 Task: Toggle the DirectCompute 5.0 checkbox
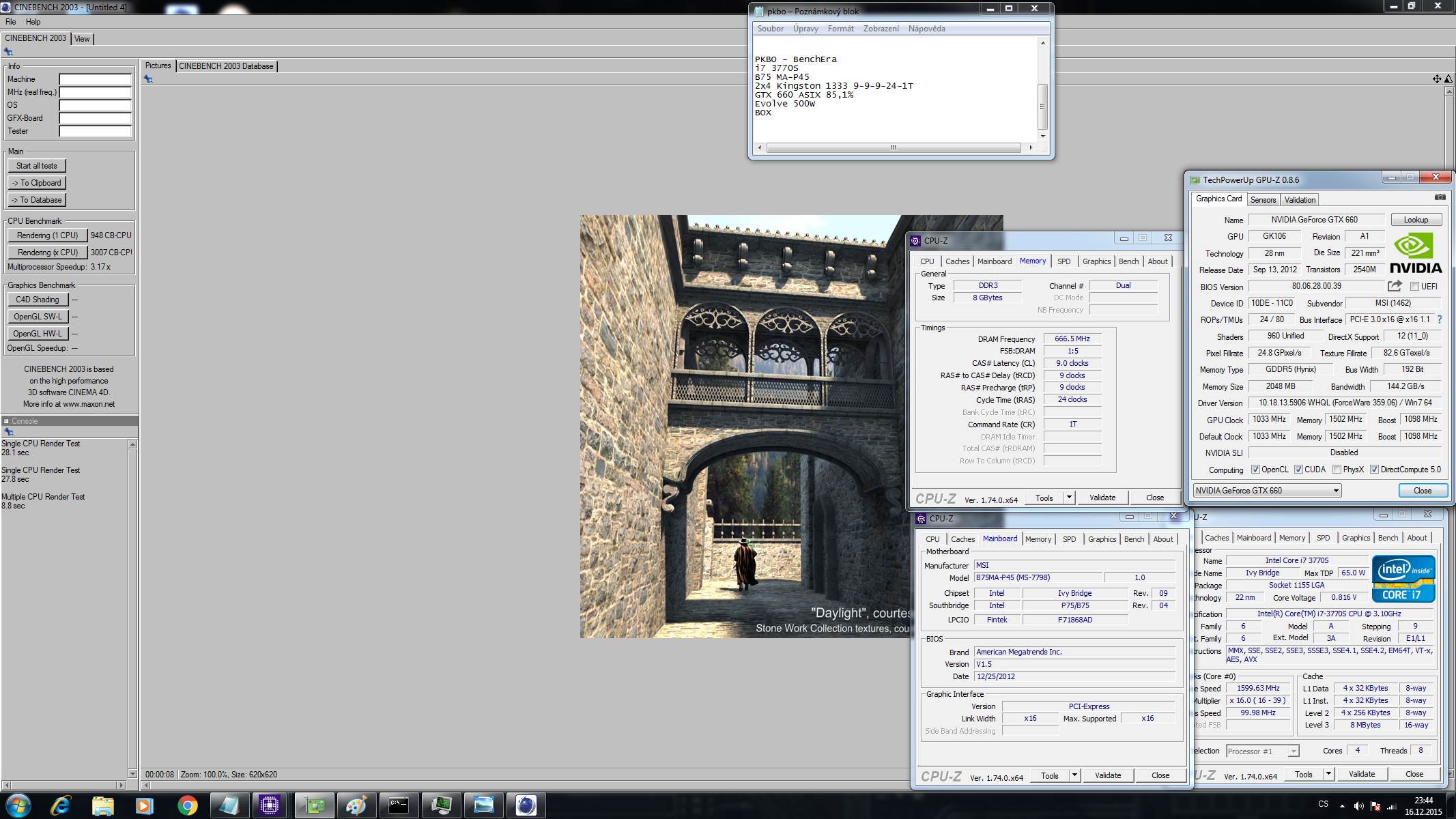tap(1374, 470)
